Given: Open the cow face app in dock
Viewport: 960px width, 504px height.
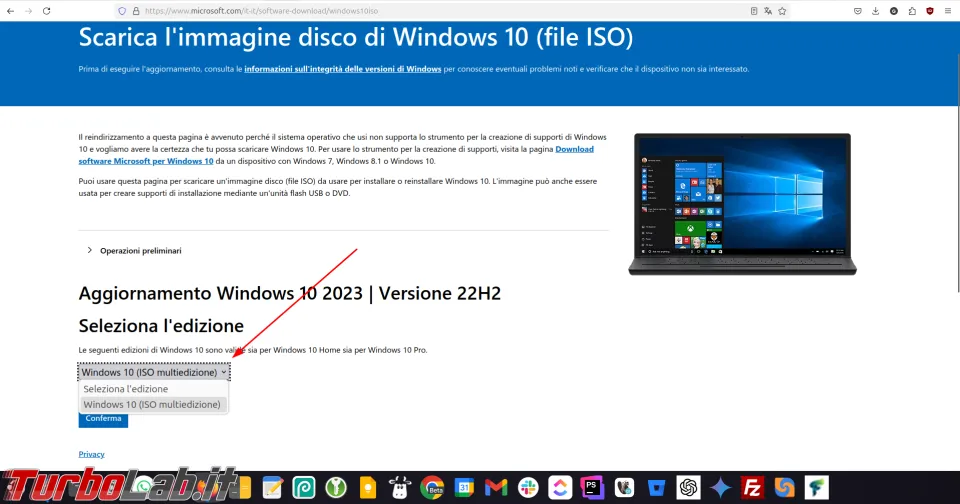Looking at the screenshot, I should click(400, 487).
